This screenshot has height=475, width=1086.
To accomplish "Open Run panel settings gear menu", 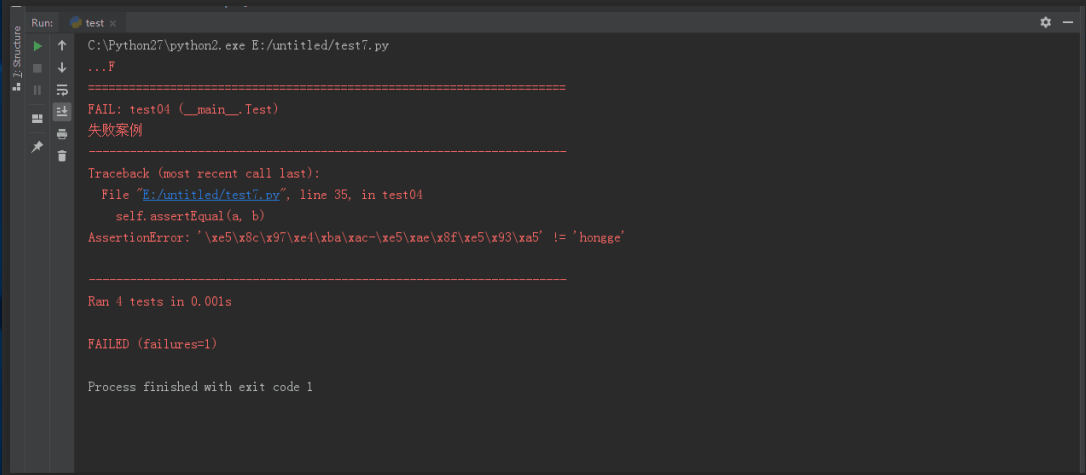I will click(1046, 22).
